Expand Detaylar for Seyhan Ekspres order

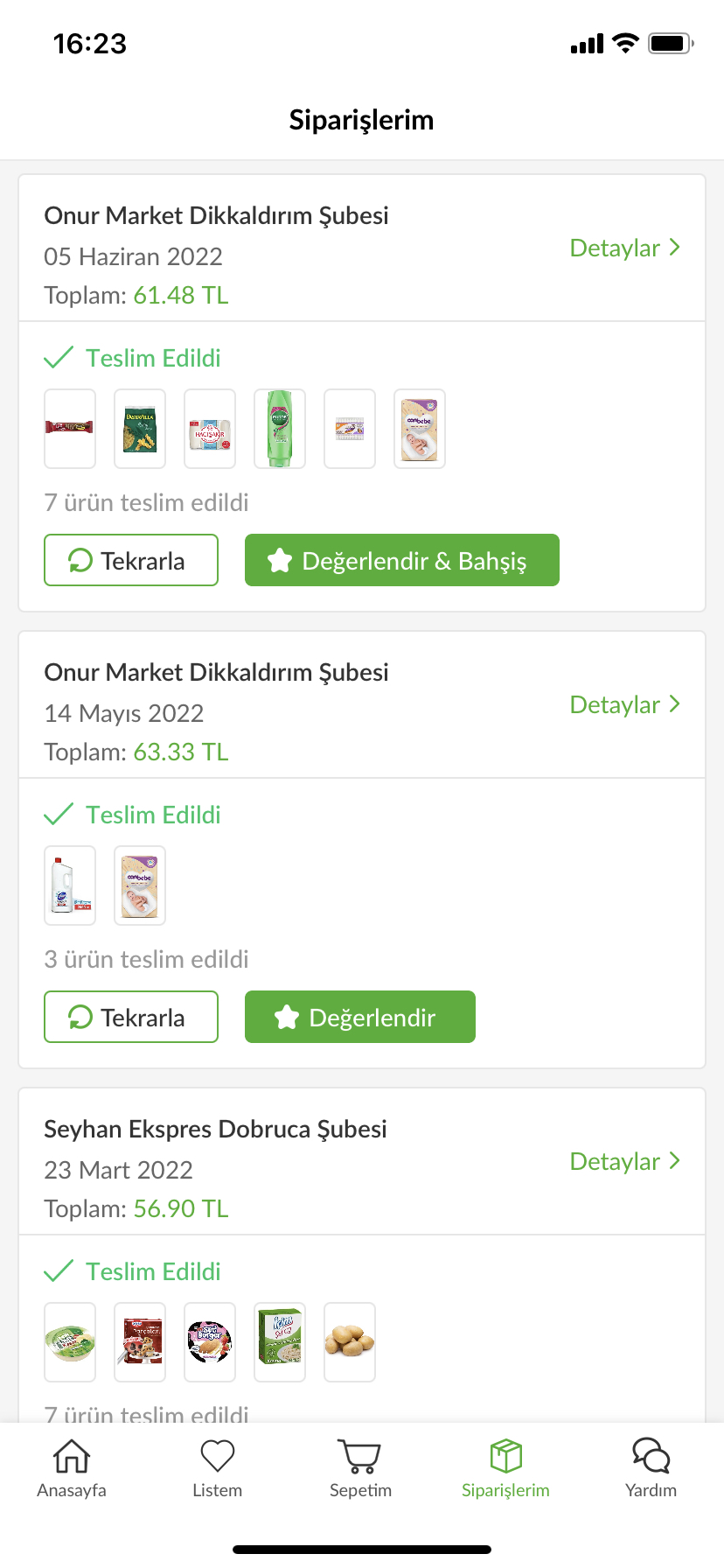[624, 1161]
